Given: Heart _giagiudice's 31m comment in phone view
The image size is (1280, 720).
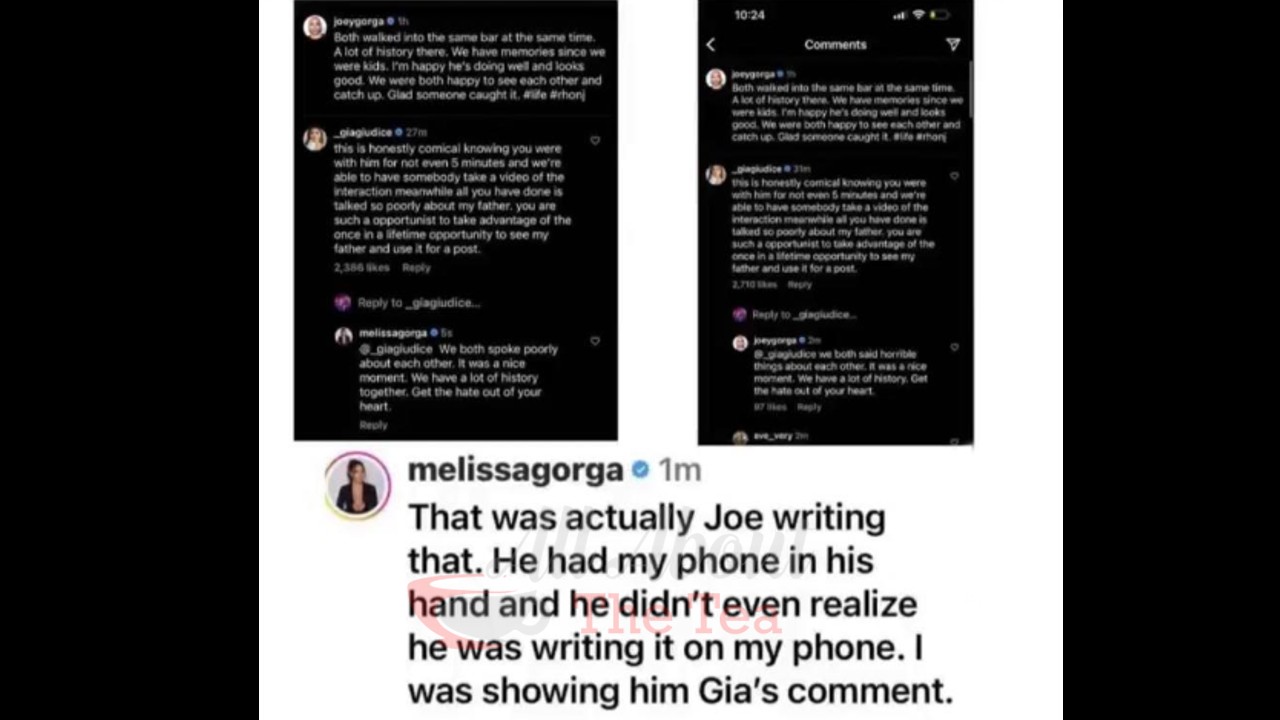Looking at the screenshot, I should (x=954, y=176).
